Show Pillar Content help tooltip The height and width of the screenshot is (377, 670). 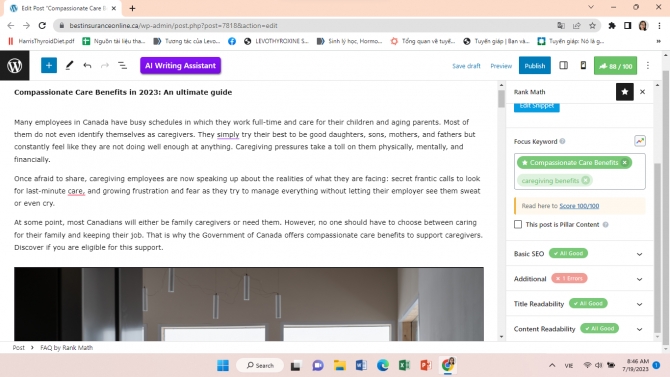pyautogui.click(x=605, y=224)
